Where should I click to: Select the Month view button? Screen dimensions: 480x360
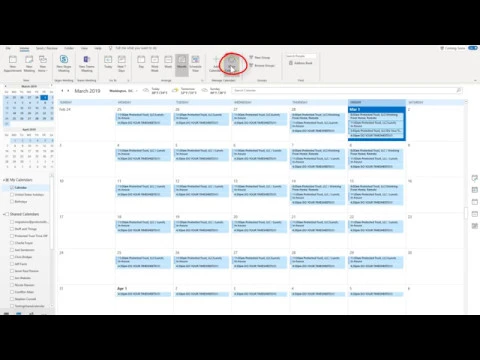pos(182,65)
